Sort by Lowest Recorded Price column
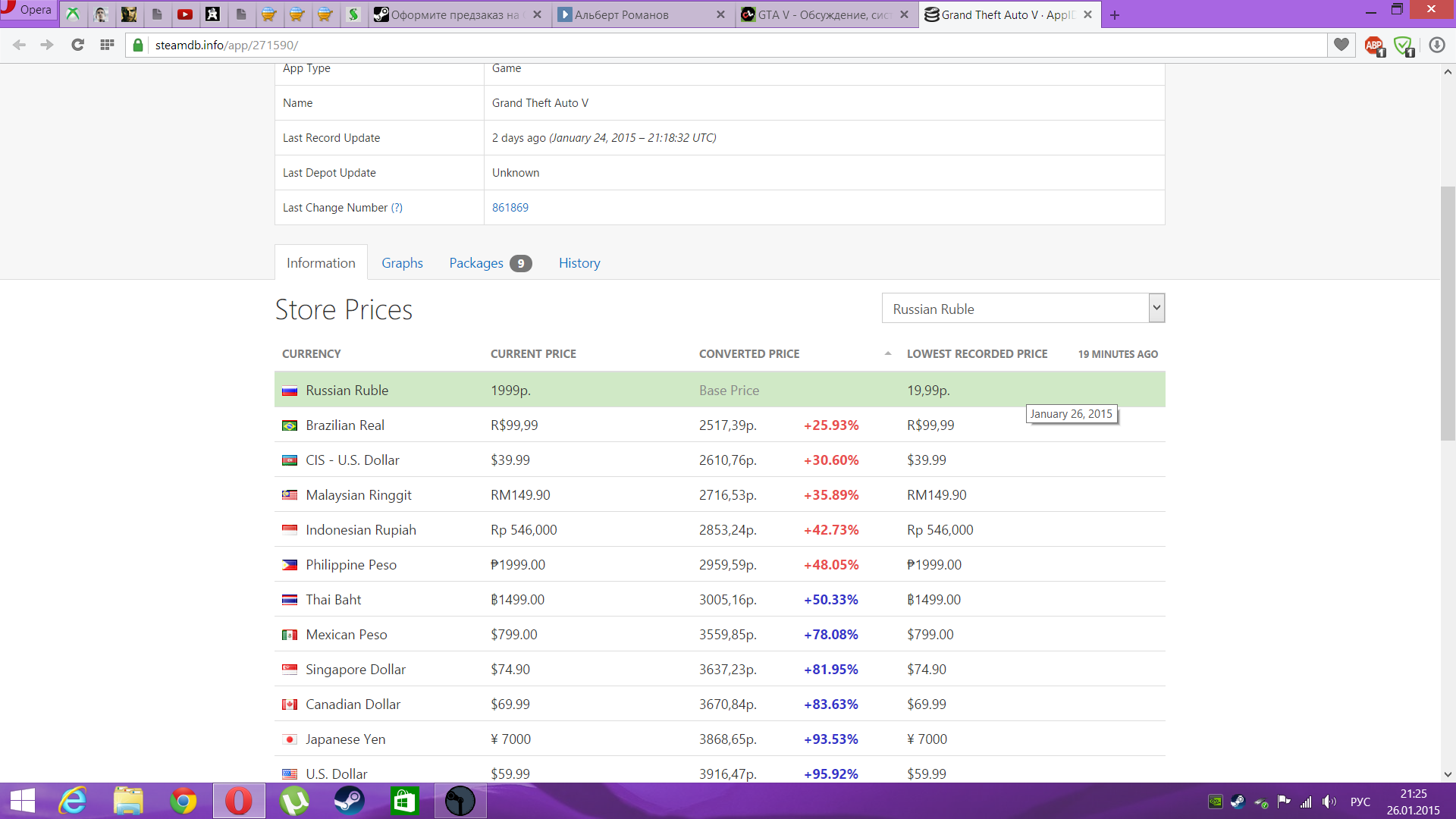1456x819 pixels. pos(977,354)
